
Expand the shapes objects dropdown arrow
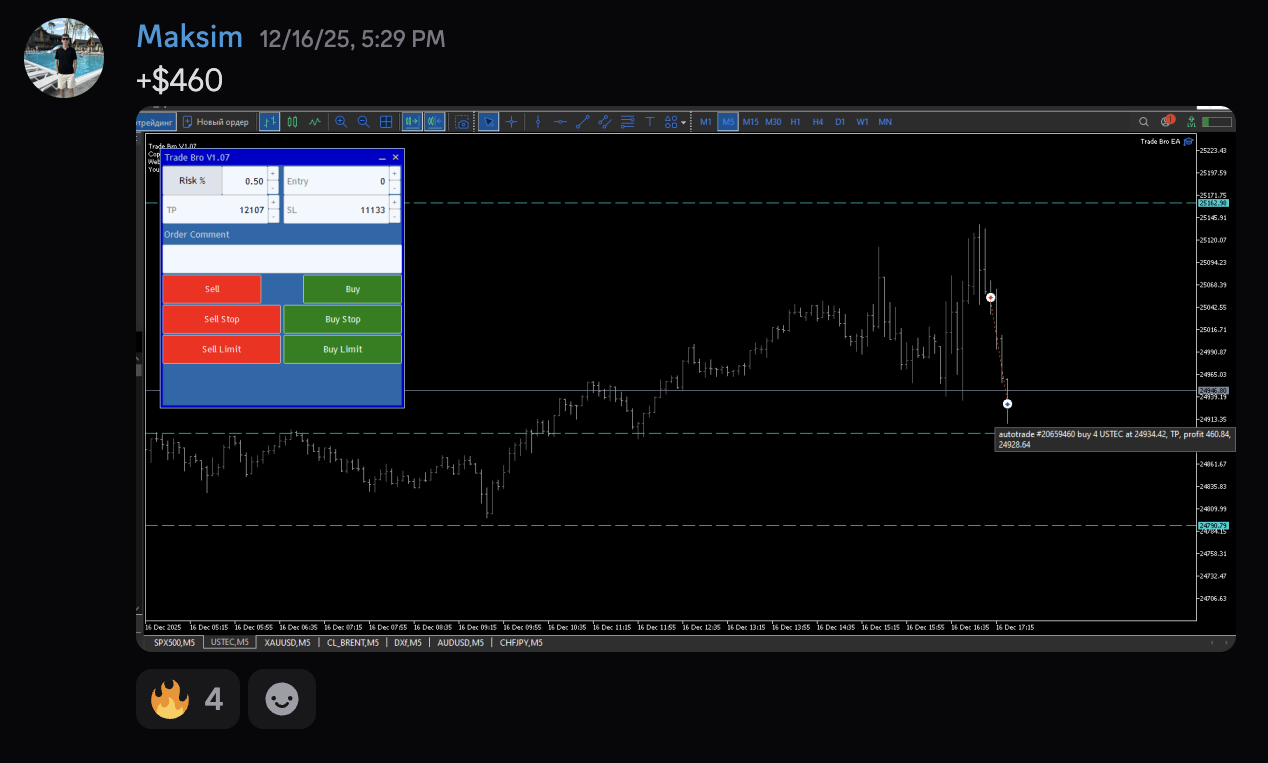click(684, 123)
